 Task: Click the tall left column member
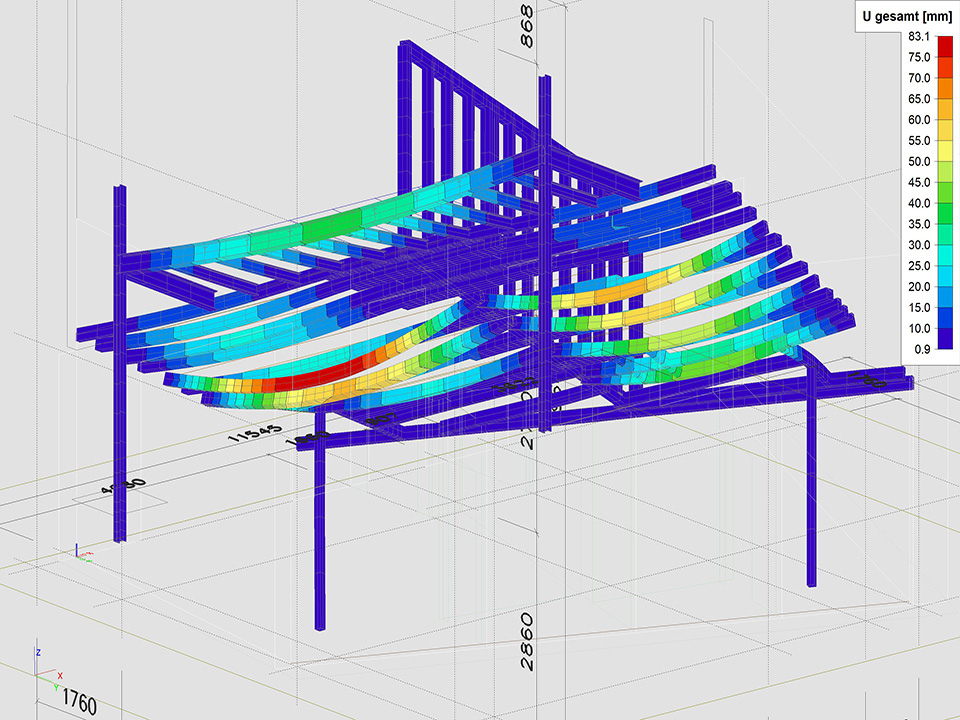pos(119,360)
